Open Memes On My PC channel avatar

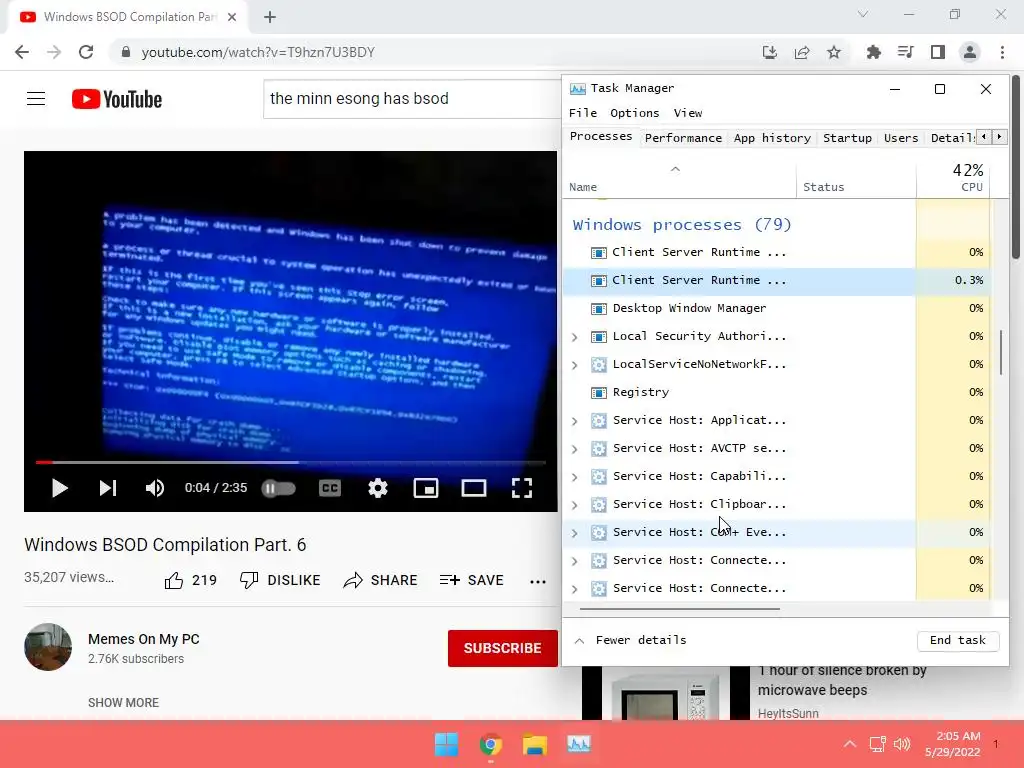click(48, 647)
